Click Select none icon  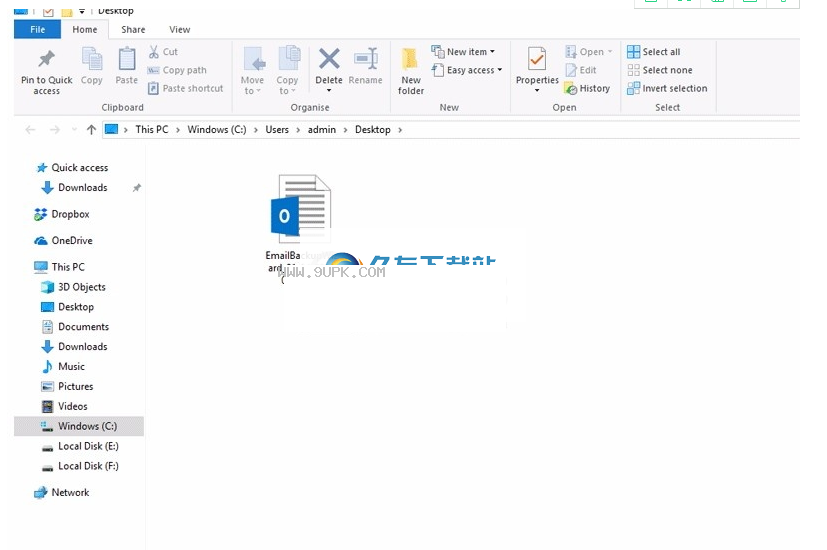(x=633, y=70)
